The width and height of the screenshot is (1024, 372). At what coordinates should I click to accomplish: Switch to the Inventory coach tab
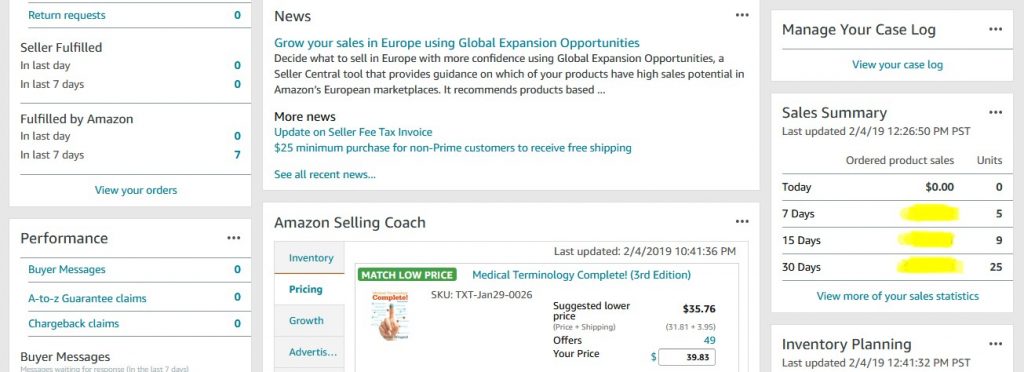pyautogui.click(x=311, y=258)
